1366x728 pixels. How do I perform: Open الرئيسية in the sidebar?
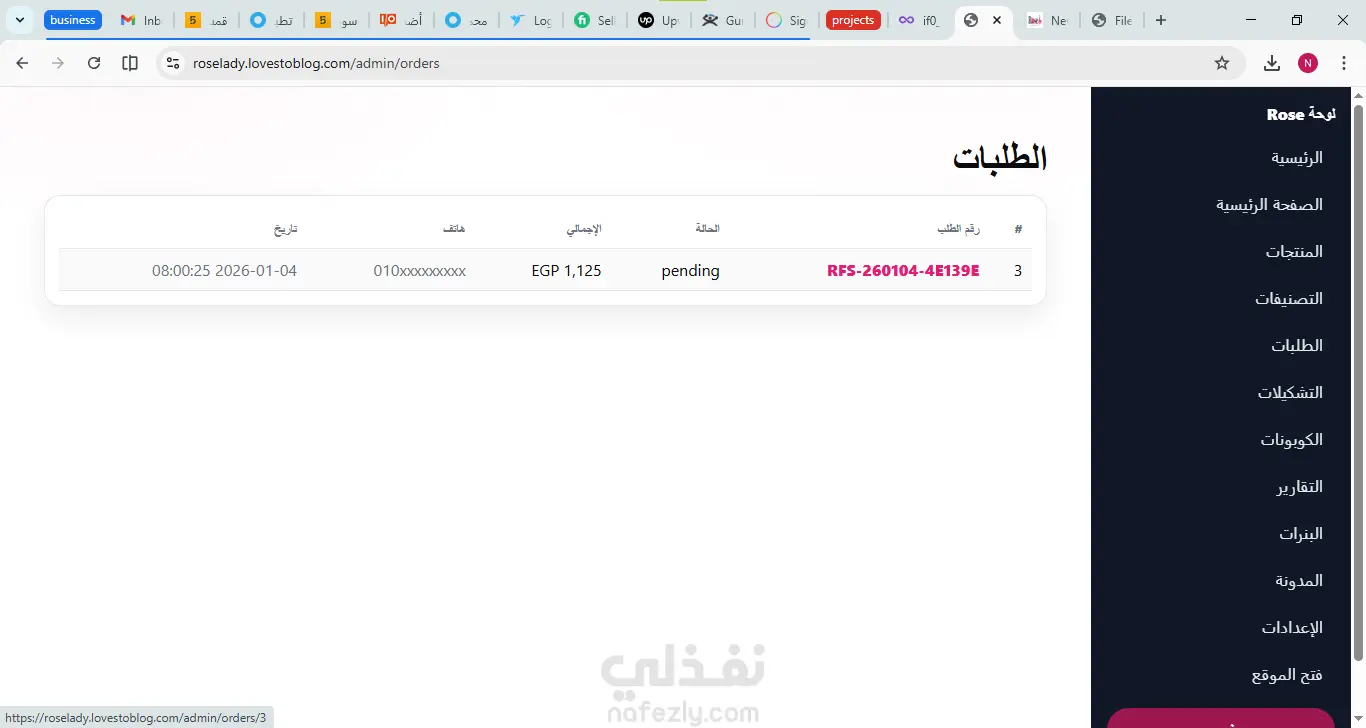point(1297,158)
